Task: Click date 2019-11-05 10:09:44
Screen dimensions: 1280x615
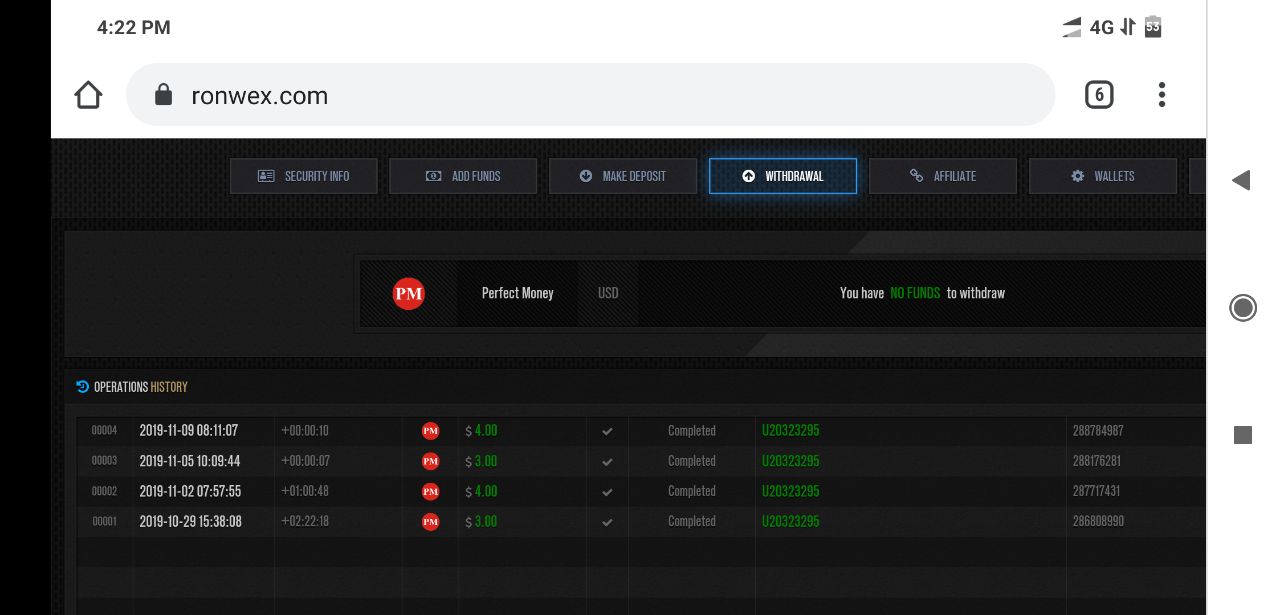Action: coord(190,461)
